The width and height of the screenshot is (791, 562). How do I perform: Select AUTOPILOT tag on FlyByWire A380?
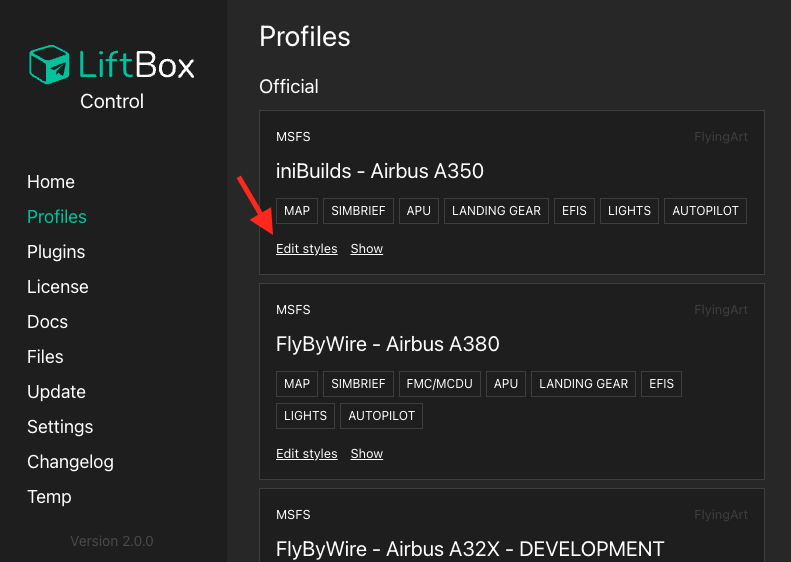381,416
